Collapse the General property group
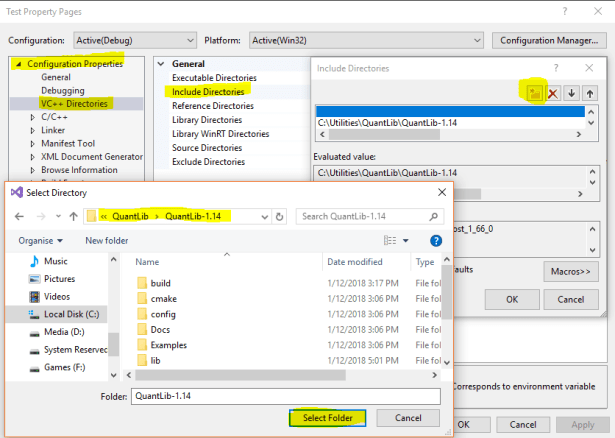The width and height of the screenshot is (615, 438). [x=161, y=64]
